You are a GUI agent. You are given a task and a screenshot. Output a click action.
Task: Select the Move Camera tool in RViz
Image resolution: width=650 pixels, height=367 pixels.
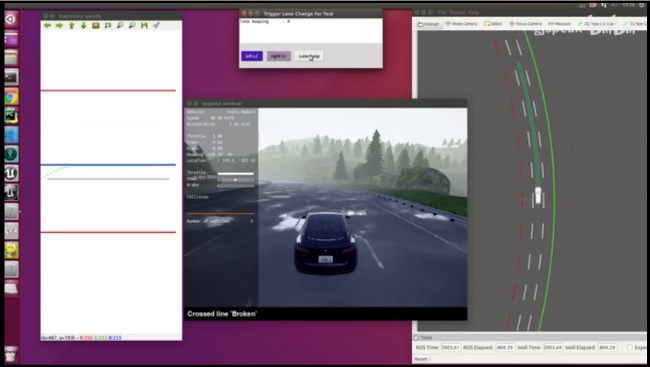[x=461, y=24]
